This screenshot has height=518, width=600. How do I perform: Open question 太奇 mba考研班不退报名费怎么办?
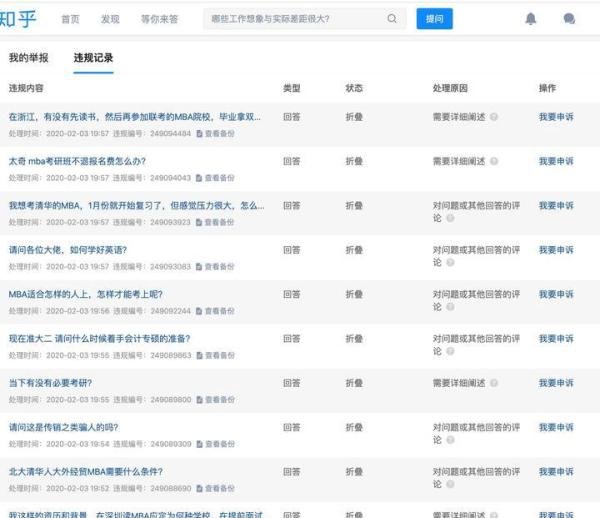pyautogui.click(x=77, y=161)
